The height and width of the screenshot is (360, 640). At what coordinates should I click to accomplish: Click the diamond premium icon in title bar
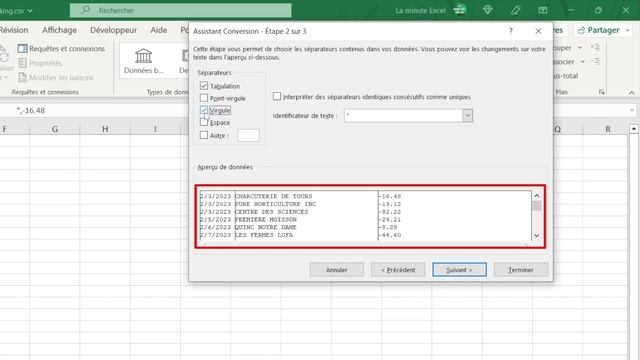488,10
